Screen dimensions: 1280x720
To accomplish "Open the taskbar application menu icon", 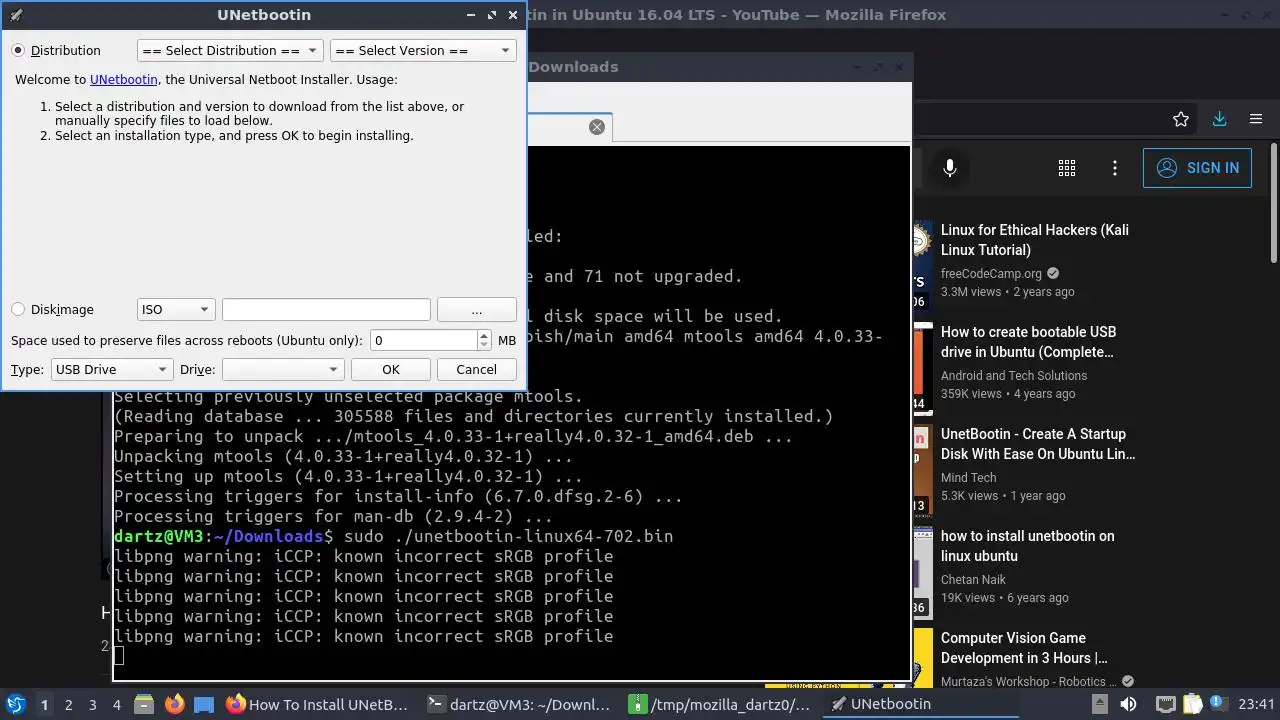I will pos(15,704).
